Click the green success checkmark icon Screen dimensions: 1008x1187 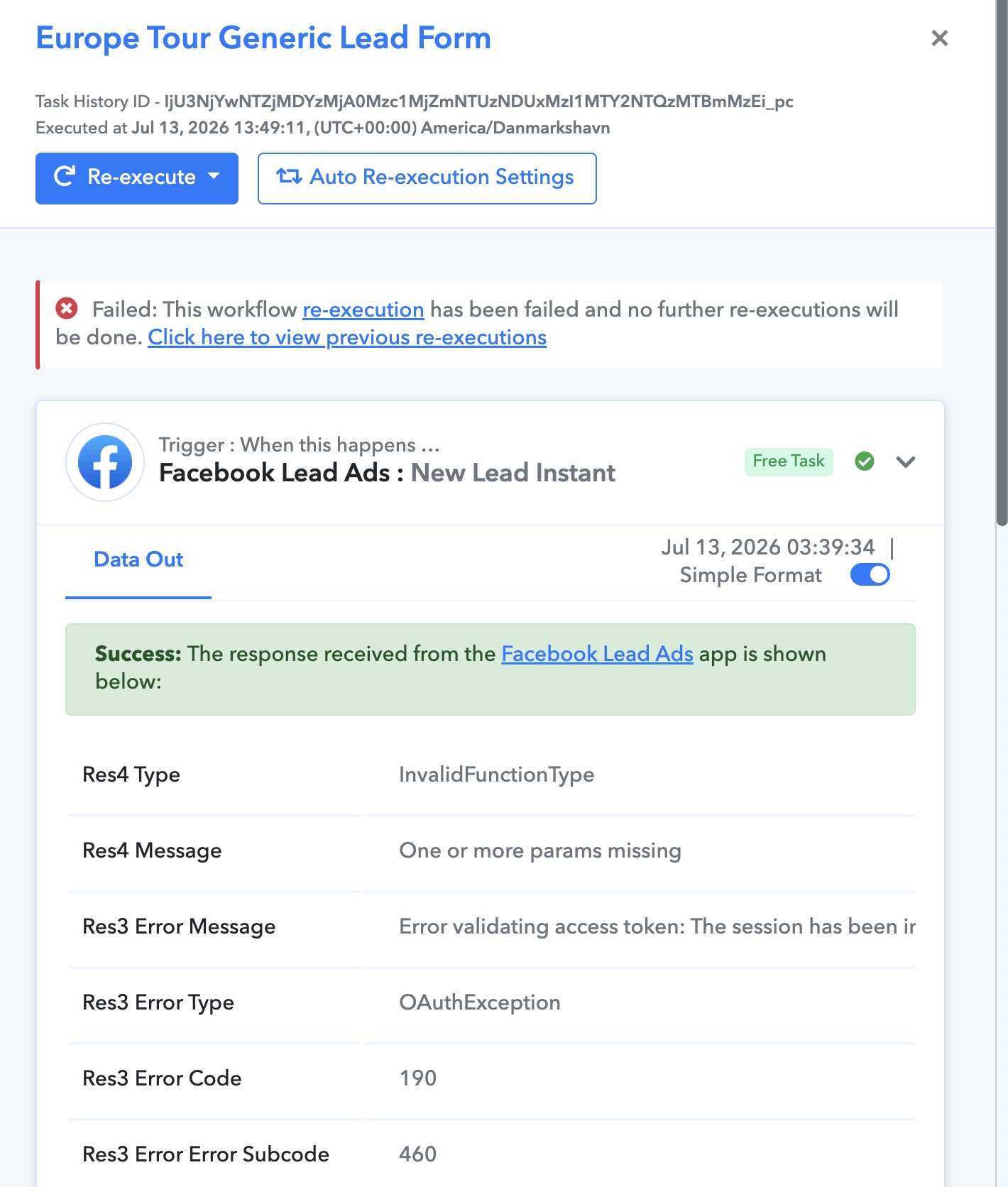pyautogui.click(x=865, y=461)
